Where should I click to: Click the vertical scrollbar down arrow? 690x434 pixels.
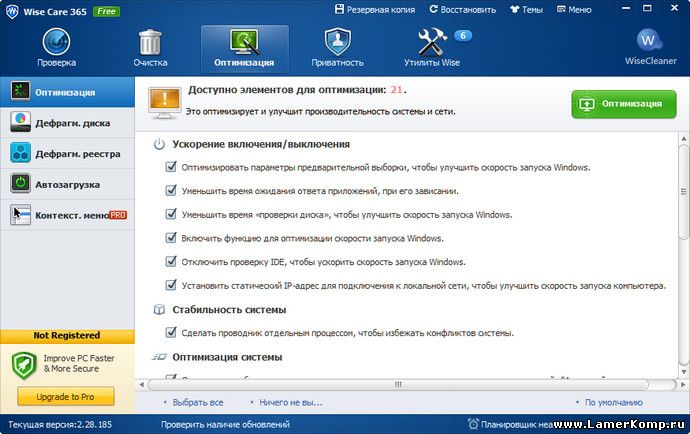click(683, 372)
